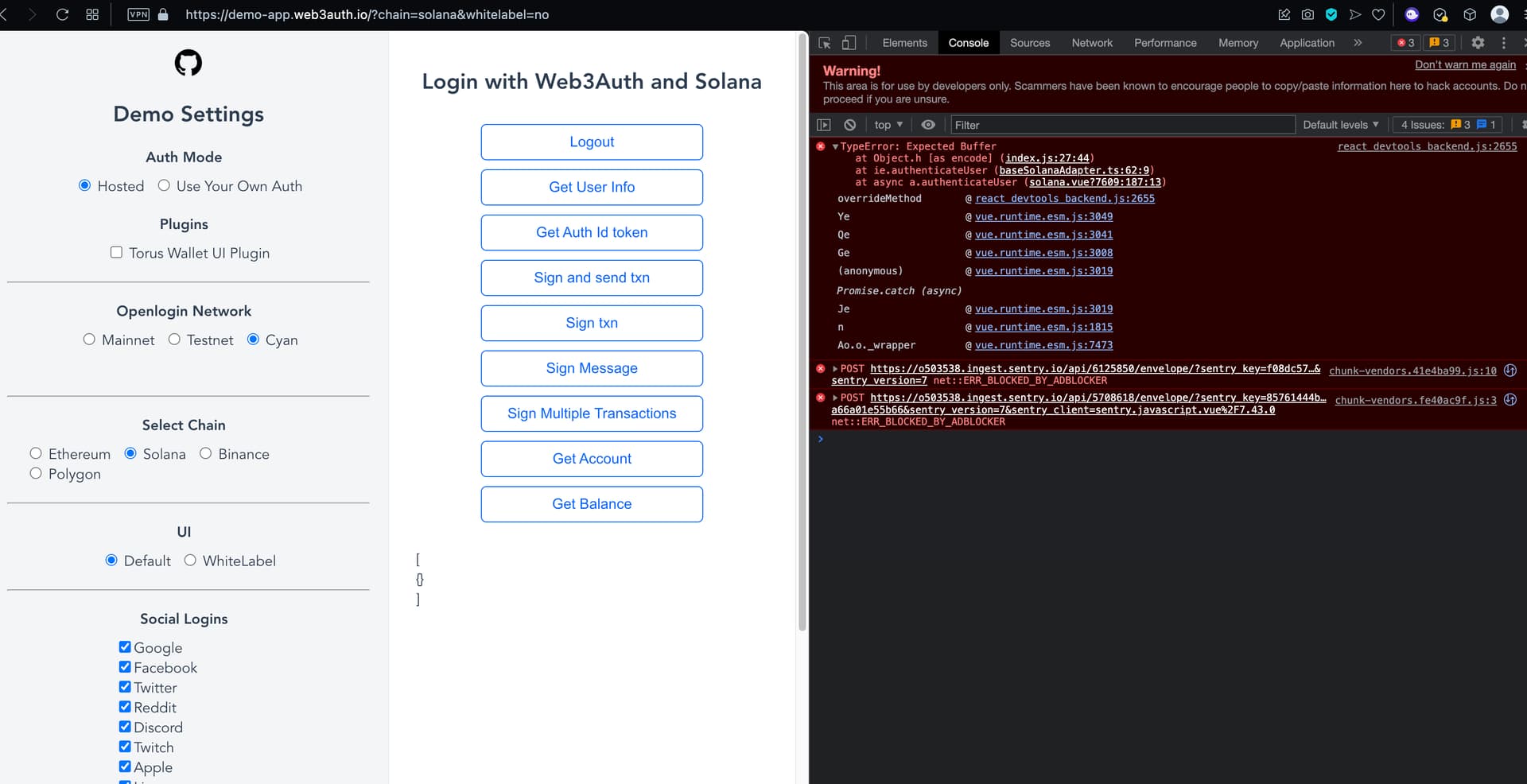Click the Get Balance button
Screen dimensions: 1527x784
click(592, 504)
